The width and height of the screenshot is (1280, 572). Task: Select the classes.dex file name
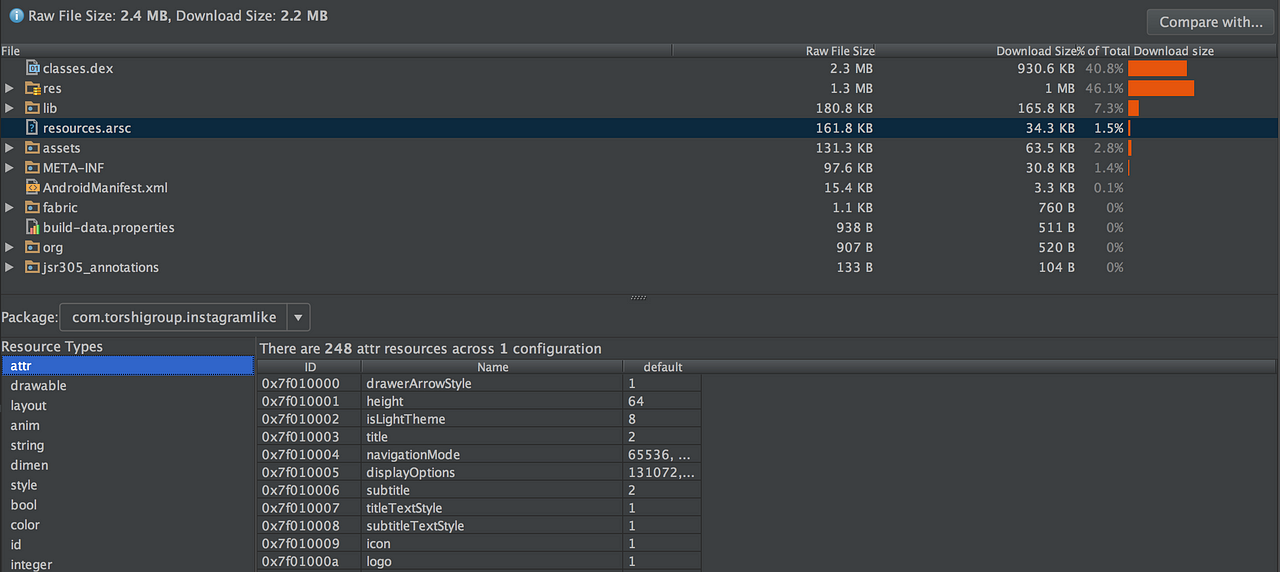(x=78, y=69)
